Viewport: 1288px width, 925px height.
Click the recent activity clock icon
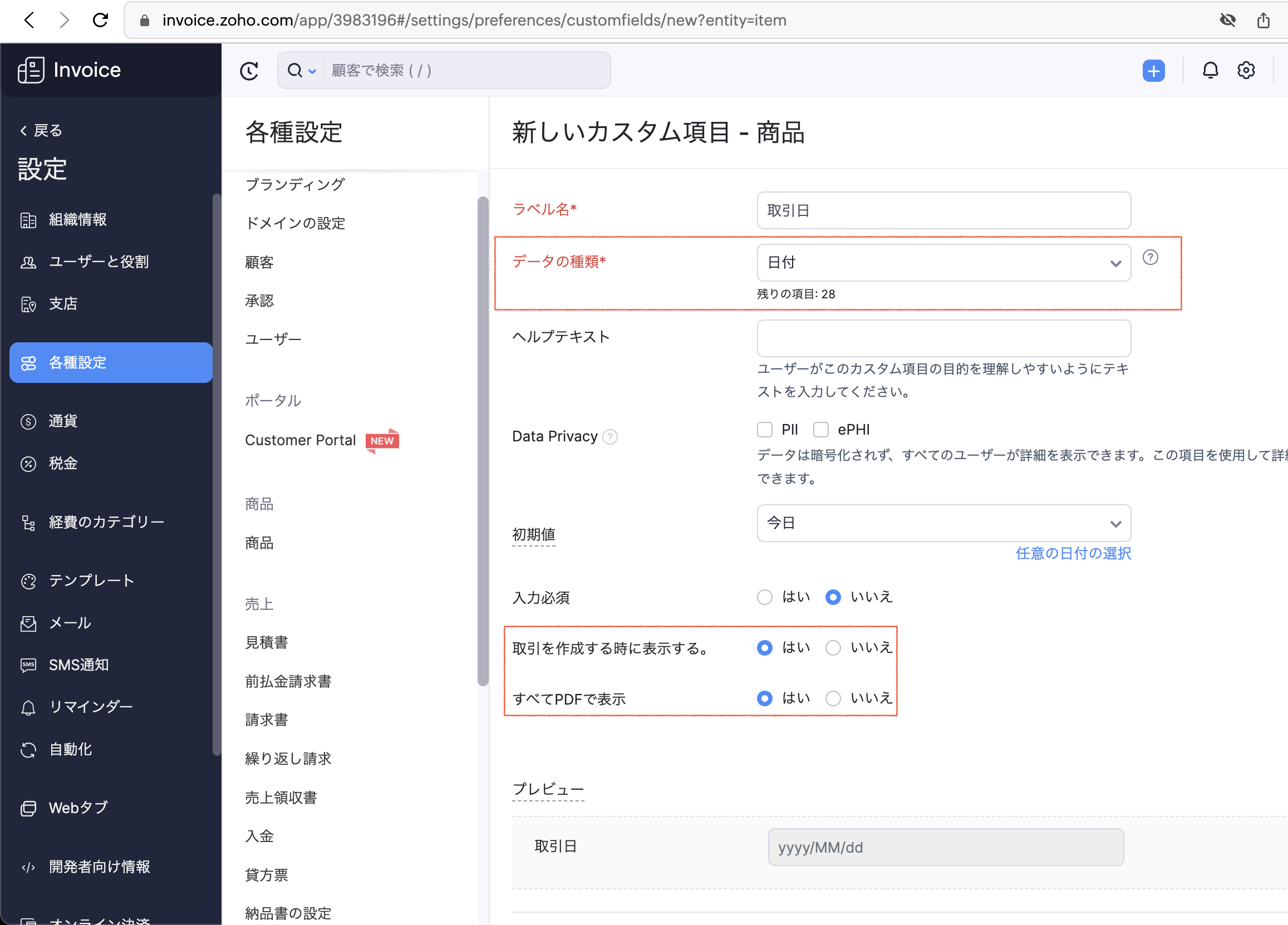(249, 71)
